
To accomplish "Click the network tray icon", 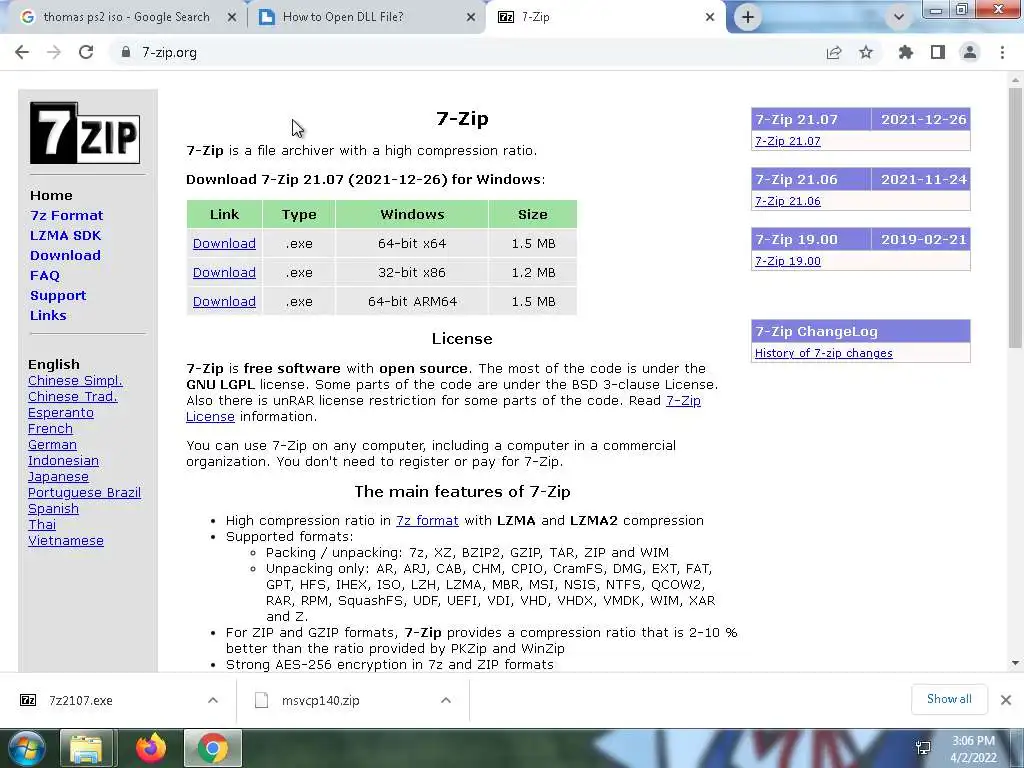I will [923, 748].
